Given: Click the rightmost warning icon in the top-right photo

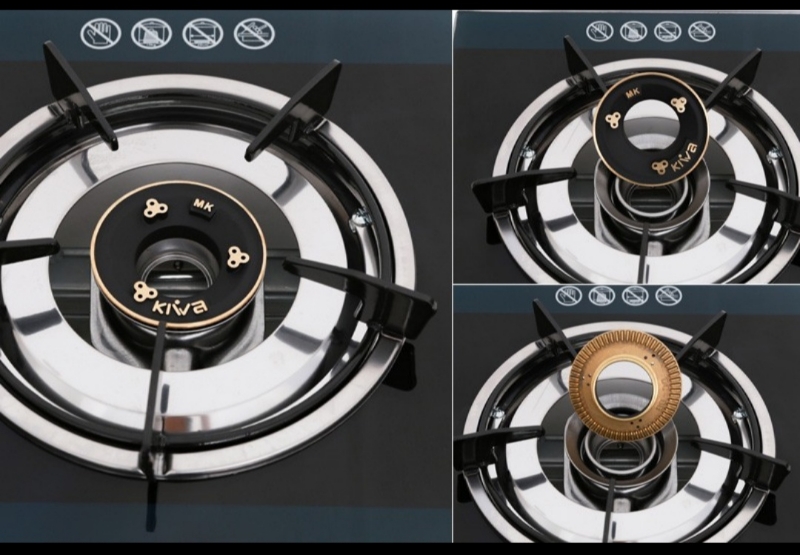Looking at the screenshot, I should pyautogui.click(x=702, y=31).
